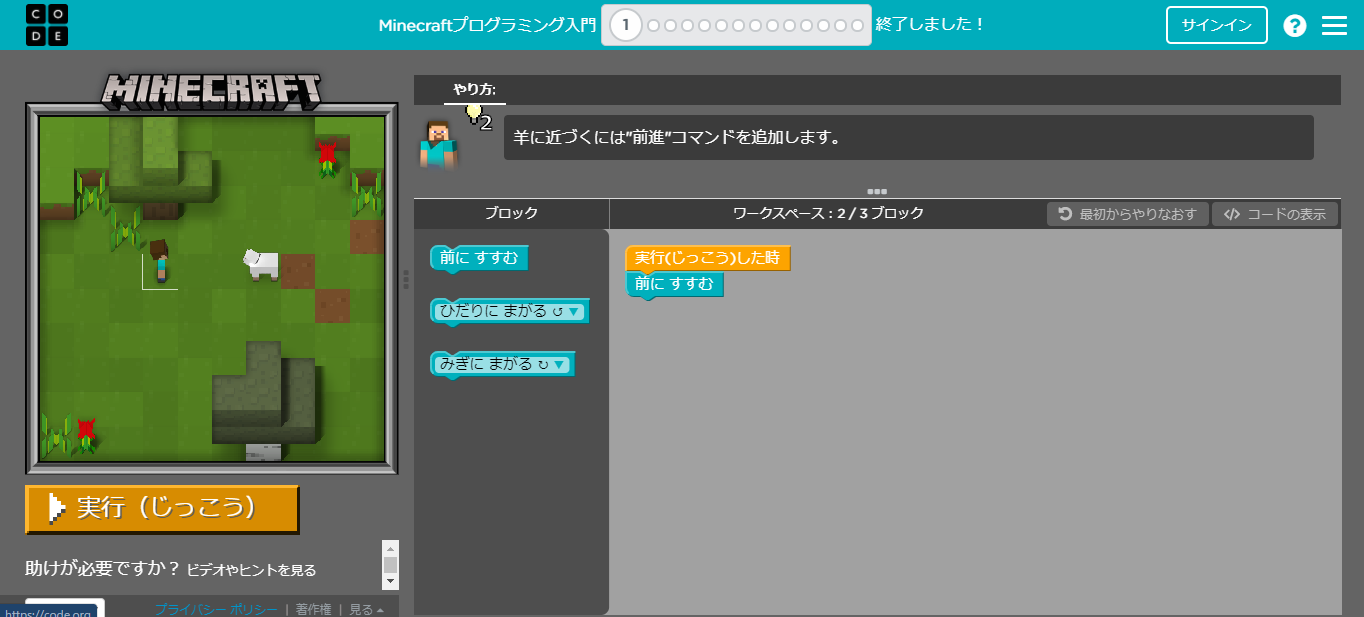Click the Minecraft logo
The image size is (1364, 617).
(211, 91)
